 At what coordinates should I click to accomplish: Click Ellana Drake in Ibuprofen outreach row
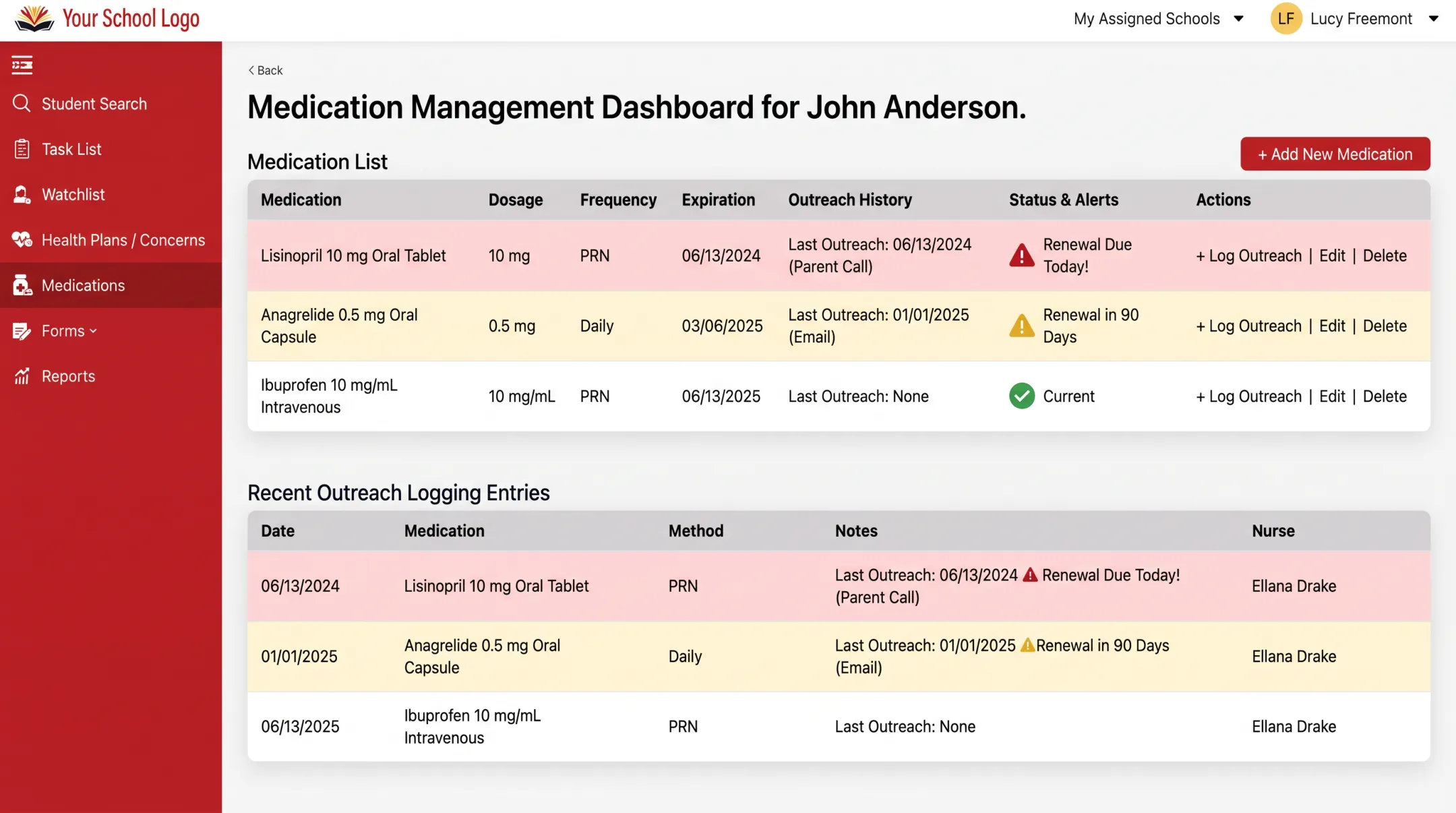click(x=1294, y=726)
